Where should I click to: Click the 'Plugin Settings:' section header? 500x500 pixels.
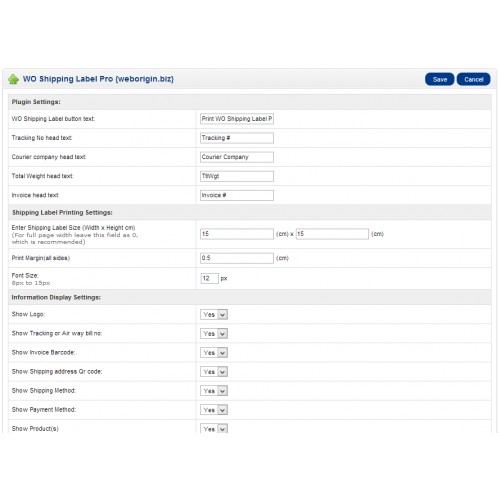[x=36, y=102]
